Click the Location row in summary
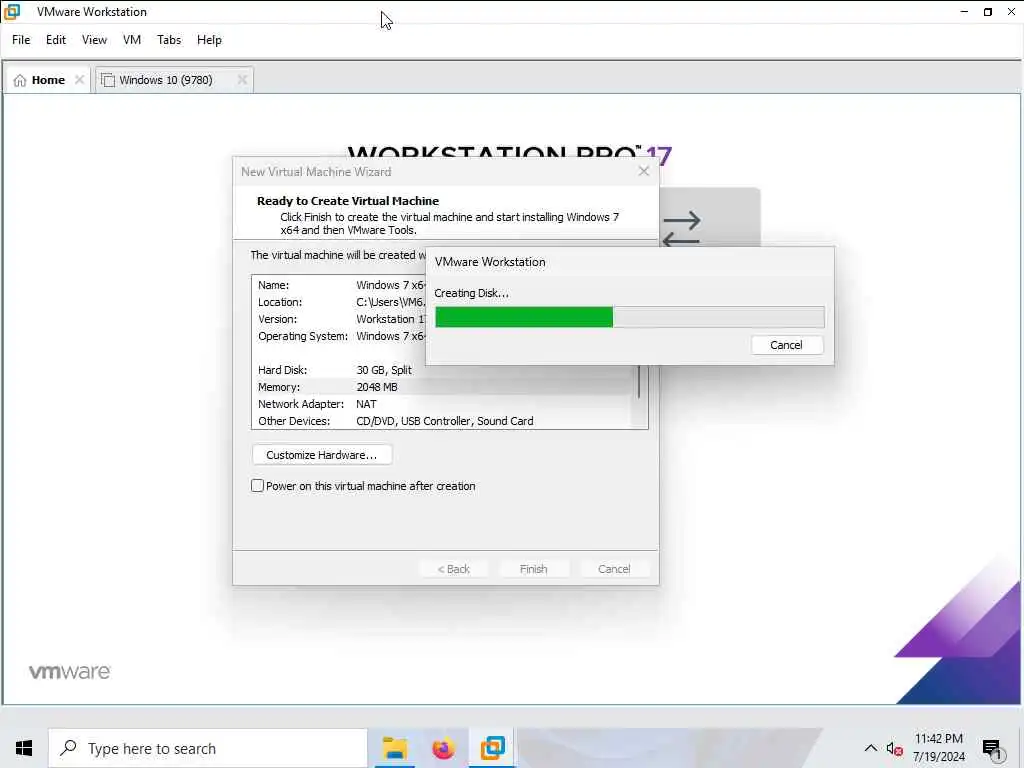 pyautogui.click(x=339, y=302)
